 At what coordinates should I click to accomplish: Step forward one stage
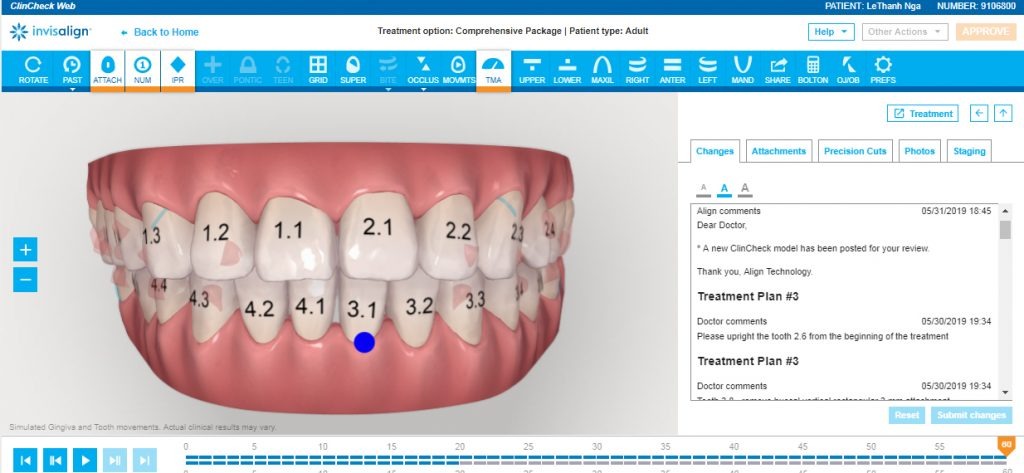(x=115, y=460)
